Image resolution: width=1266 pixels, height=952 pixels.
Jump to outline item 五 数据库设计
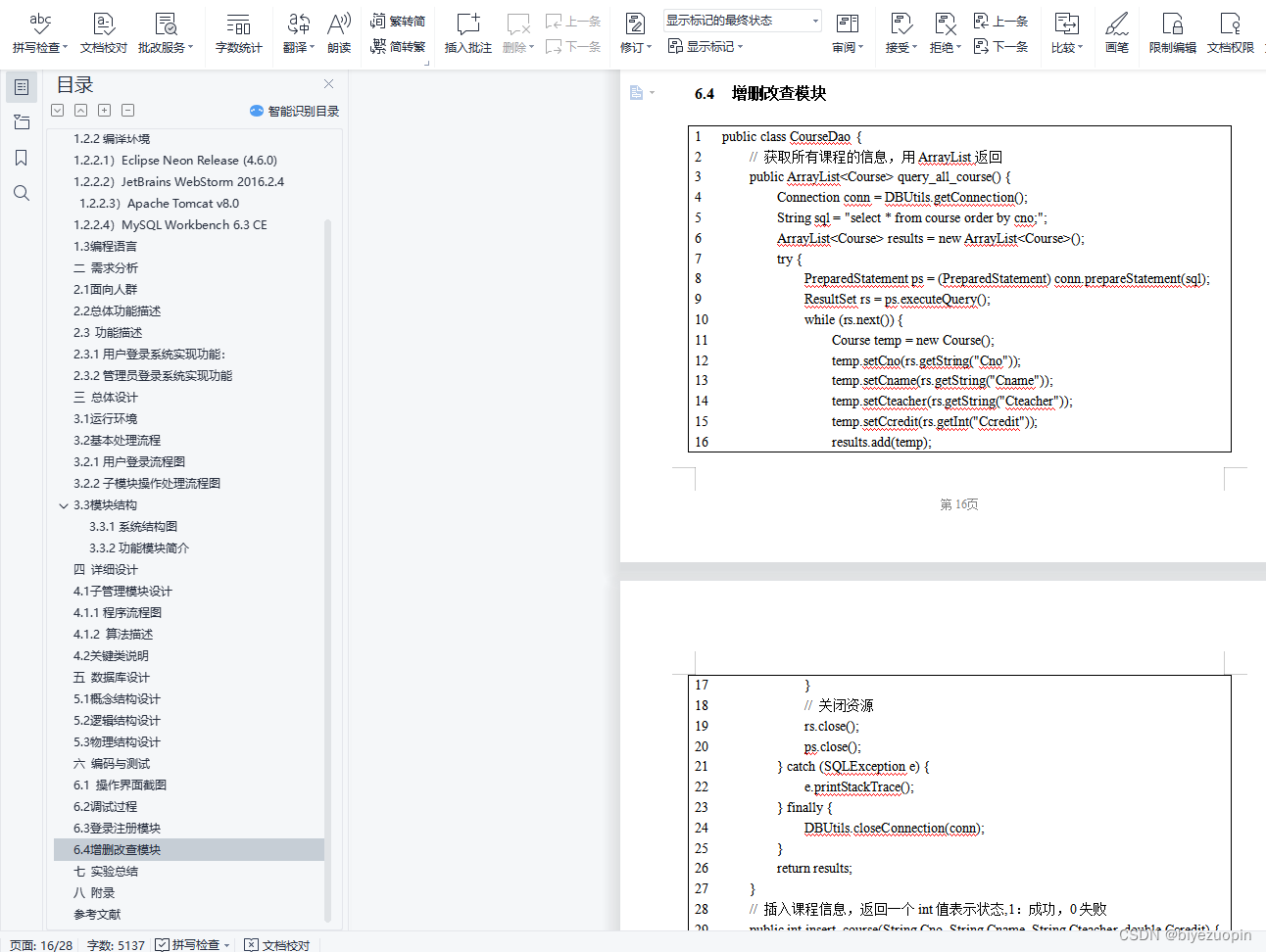[112, 677]
